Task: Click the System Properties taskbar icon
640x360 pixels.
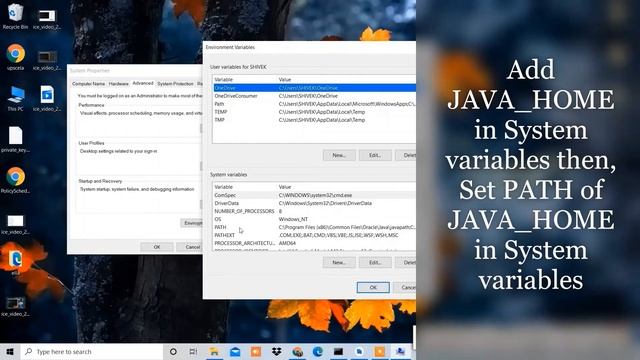Action: 400,351
